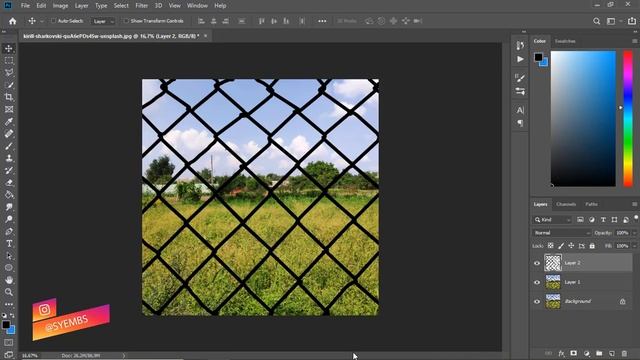Image resolution: width=640 pixels, height=360 pixels.
Task: Select the Move tool
Action: [9, 49]
